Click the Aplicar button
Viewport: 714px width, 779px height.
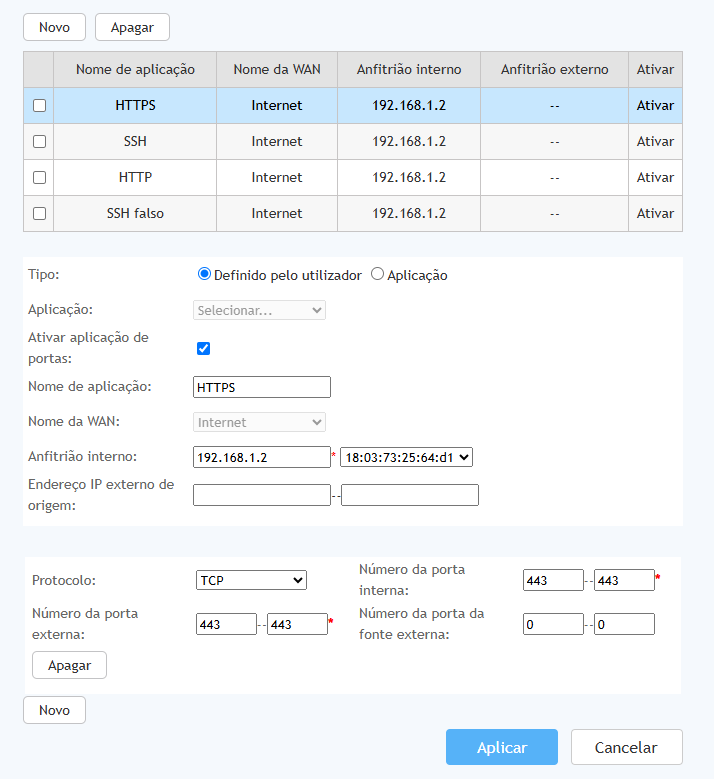click(x=501, y=747)
